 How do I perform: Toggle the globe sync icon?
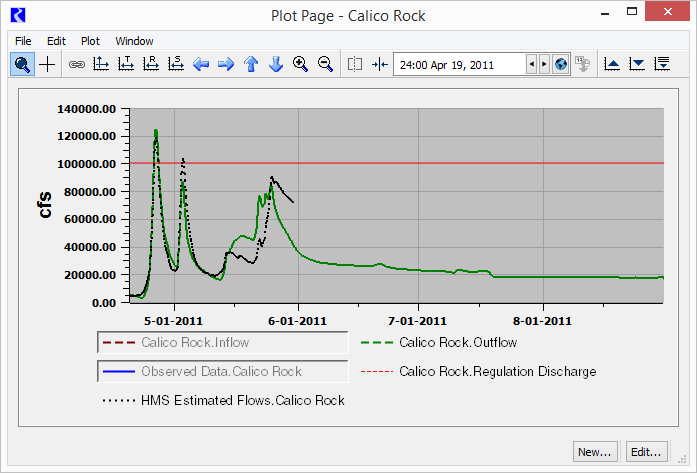tap(561, 64)
